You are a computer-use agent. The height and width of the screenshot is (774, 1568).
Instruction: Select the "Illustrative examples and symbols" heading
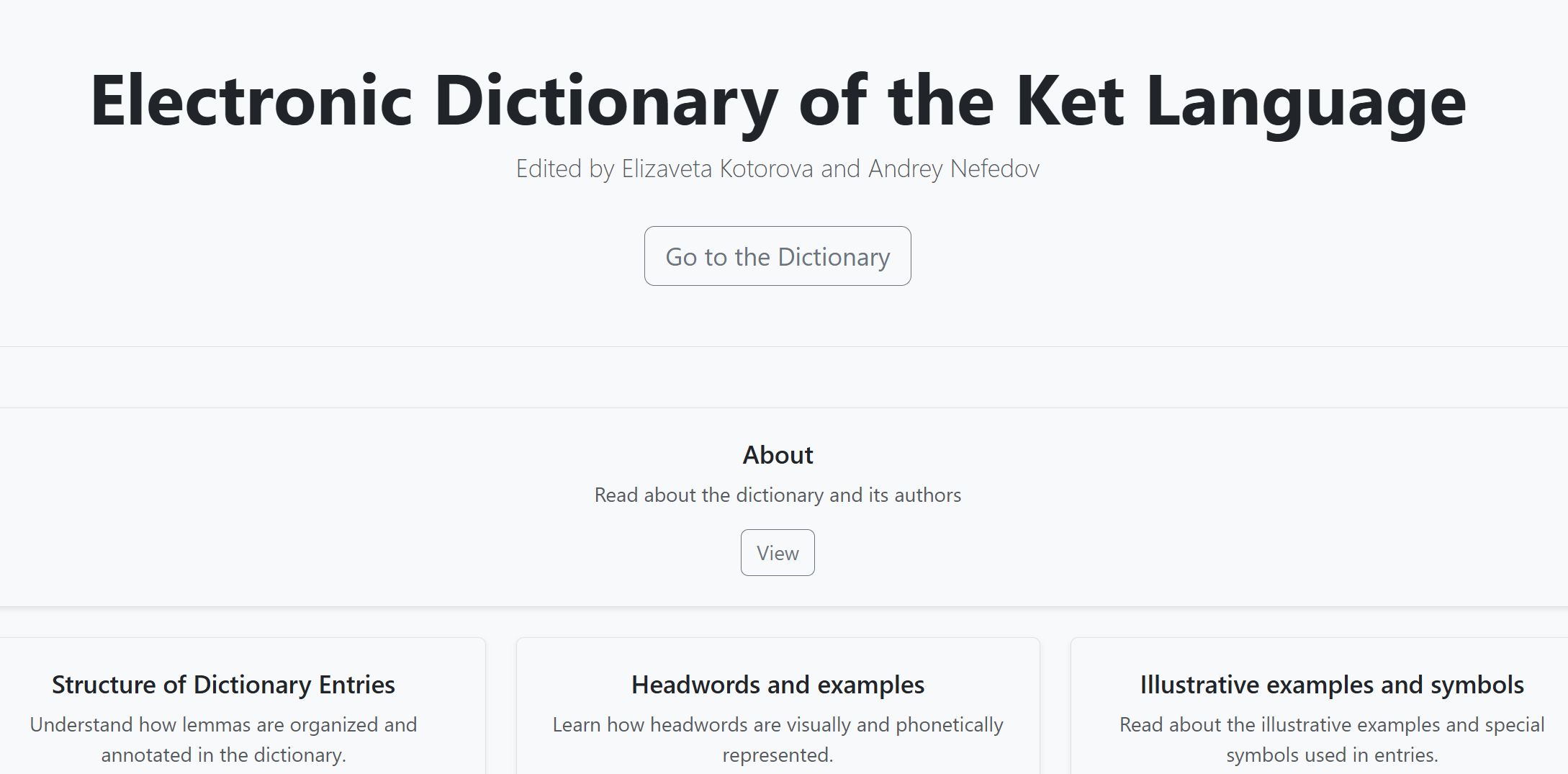(x=1332, y=685)
